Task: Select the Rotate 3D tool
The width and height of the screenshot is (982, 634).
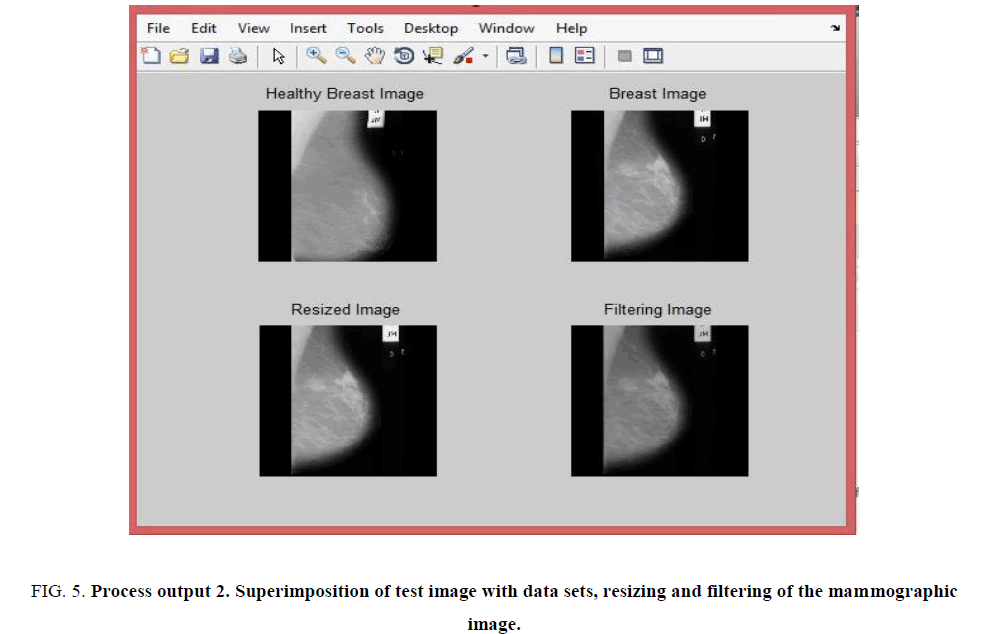Action: (x=404, y=56)
